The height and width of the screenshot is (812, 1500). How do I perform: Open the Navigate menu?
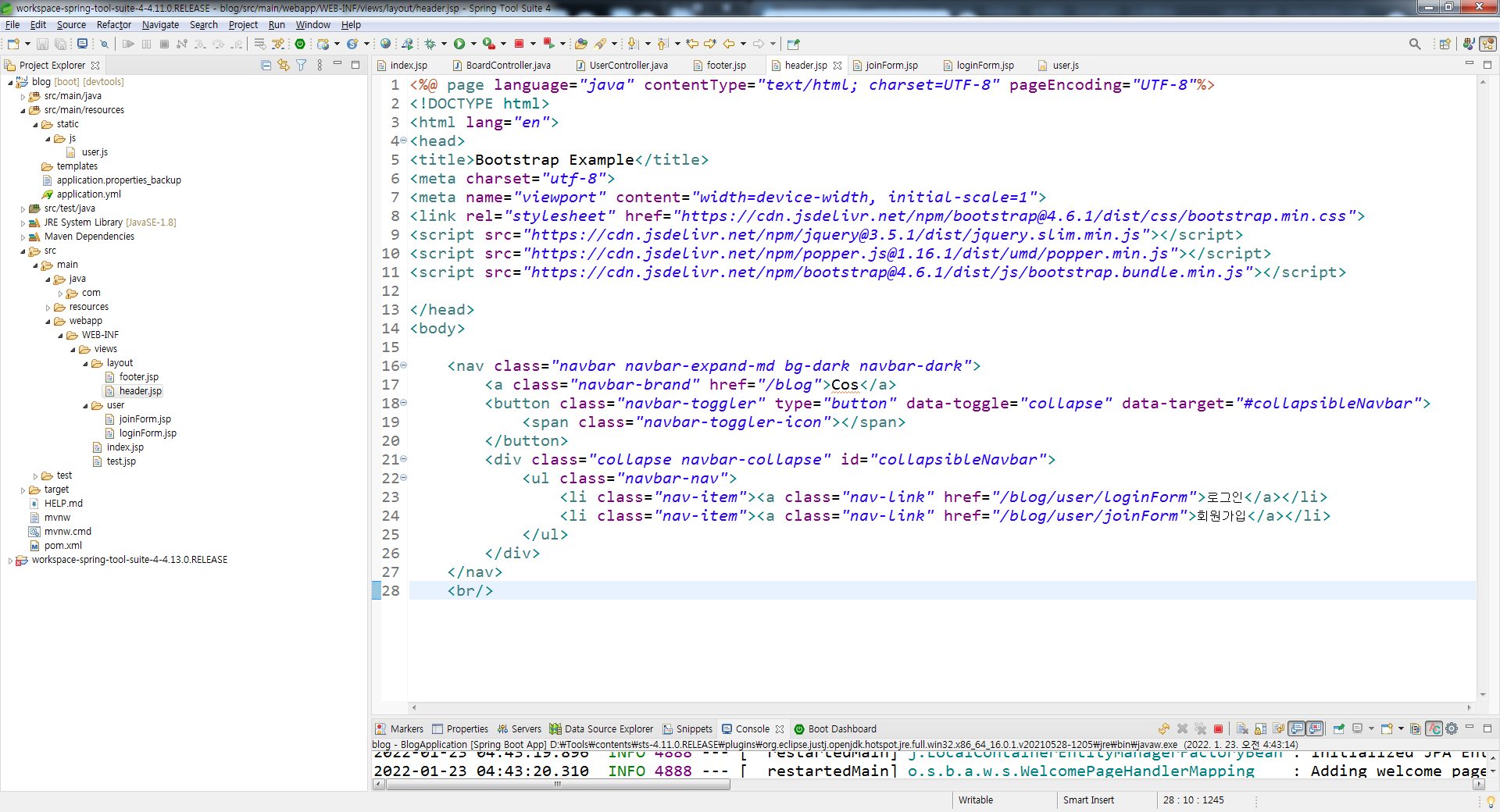160,25
